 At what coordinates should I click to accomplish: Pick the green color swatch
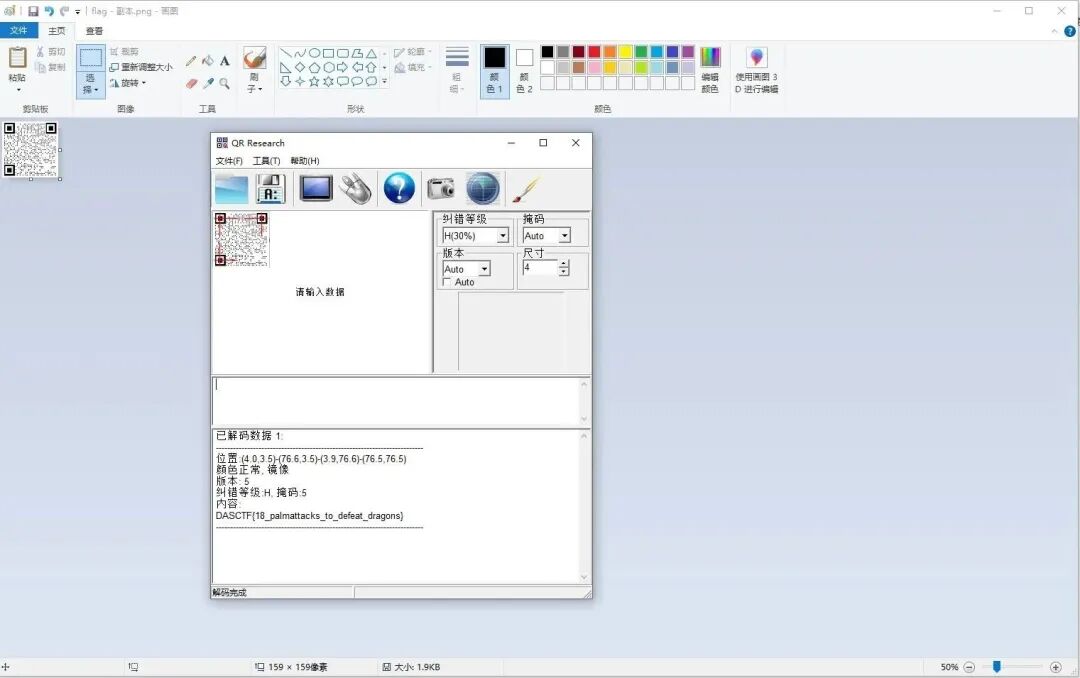pos(641,52)
